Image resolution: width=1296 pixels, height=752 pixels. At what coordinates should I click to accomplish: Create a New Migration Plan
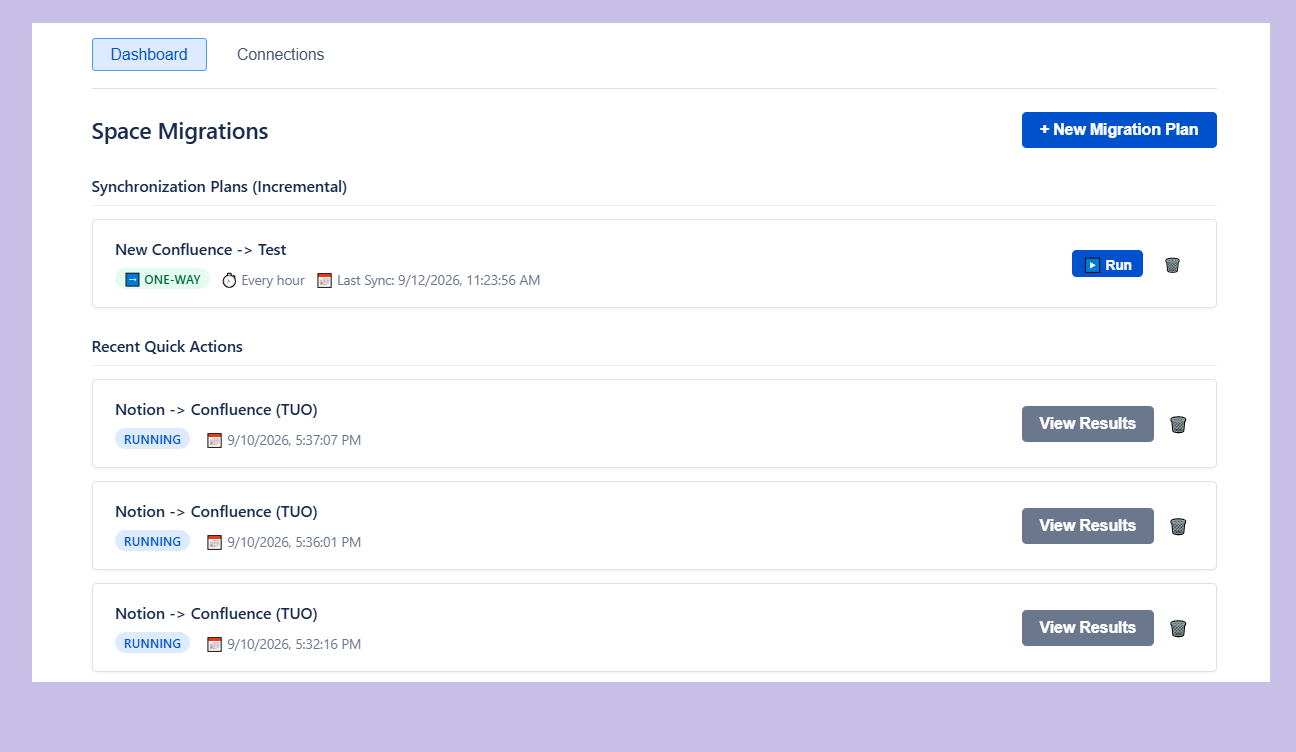coord(1119,130)
